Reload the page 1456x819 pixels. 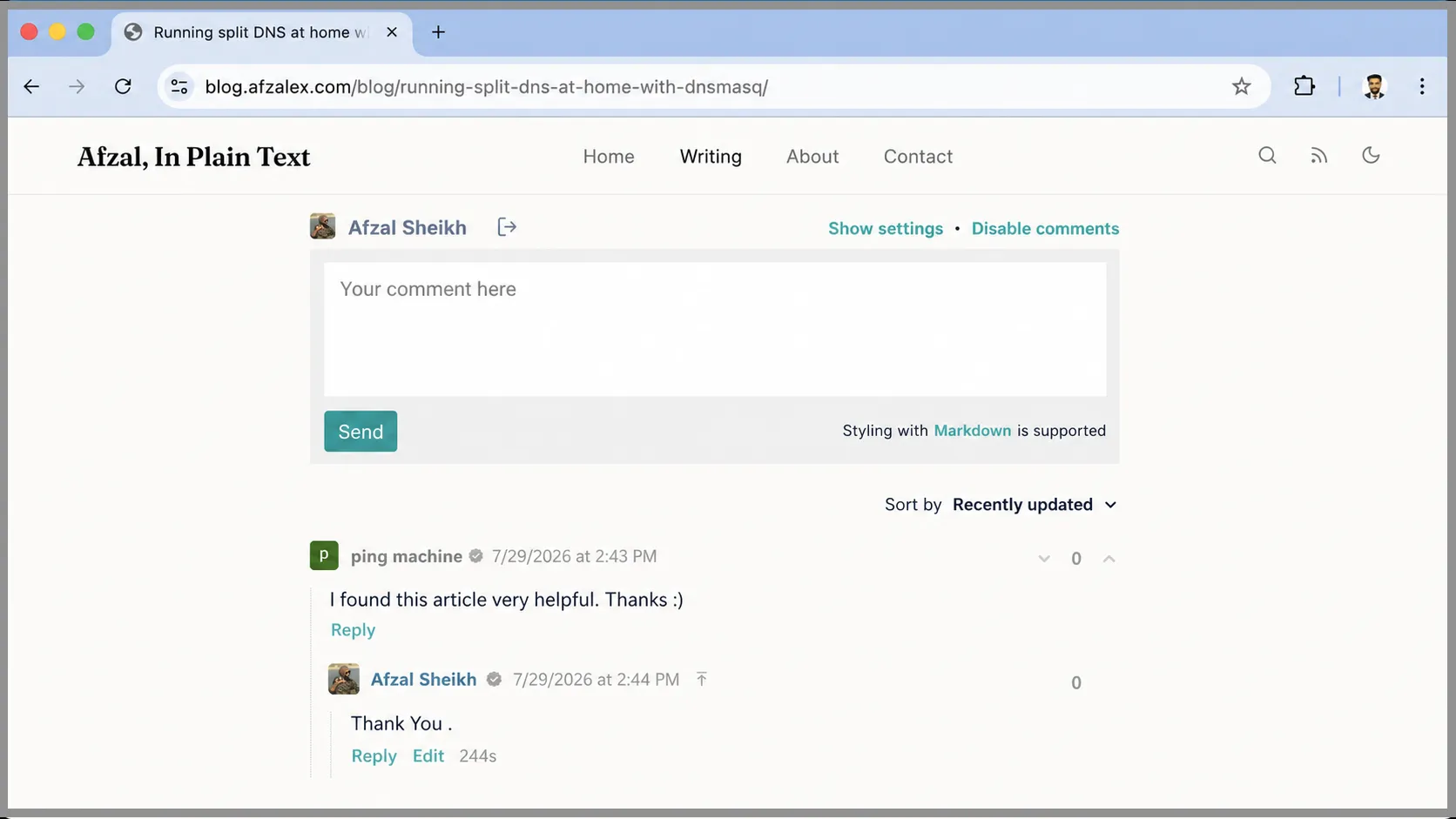coord(123,86)
